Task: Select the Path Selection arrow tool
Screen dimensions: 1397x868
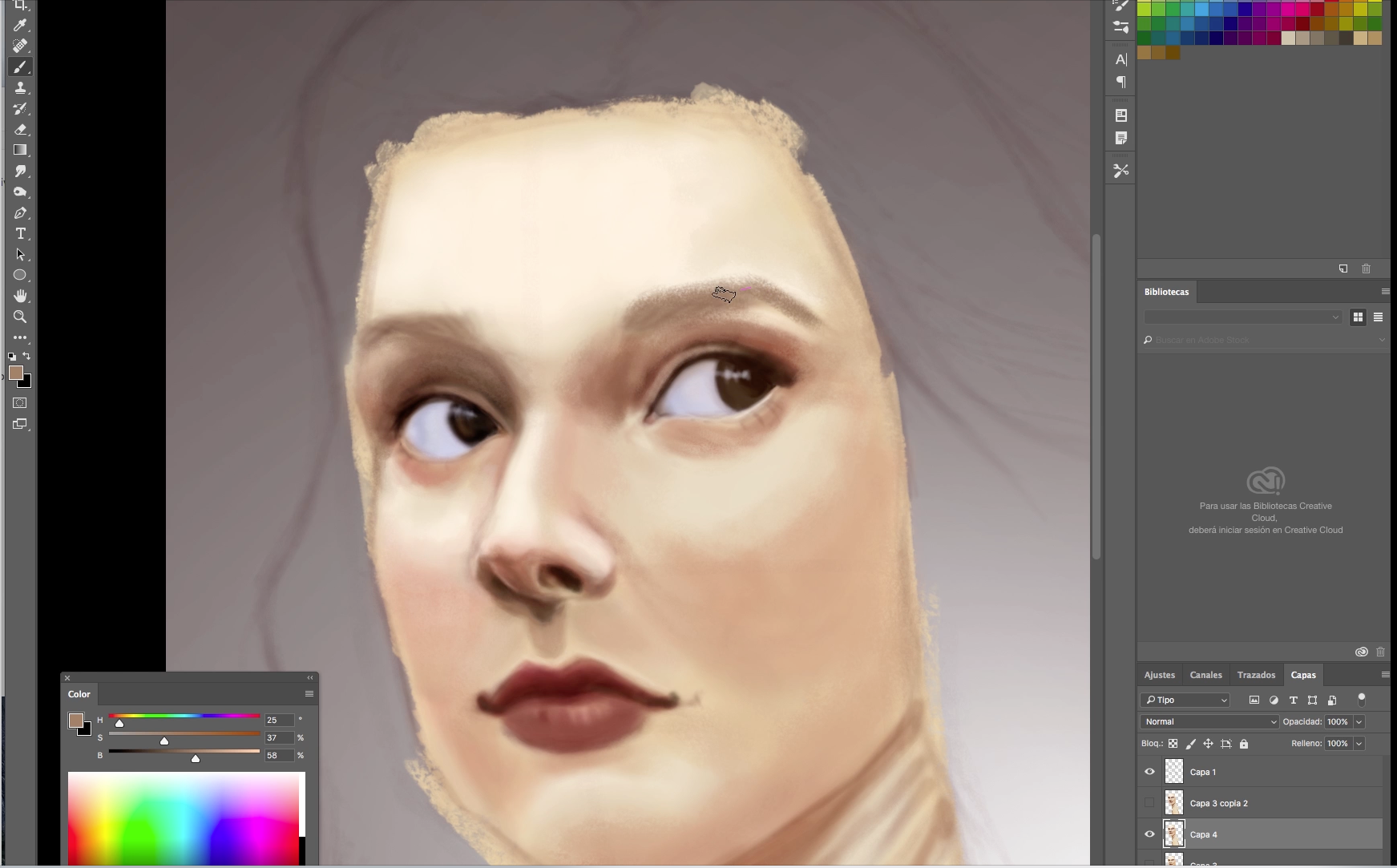Action: [x=20, y=255]
